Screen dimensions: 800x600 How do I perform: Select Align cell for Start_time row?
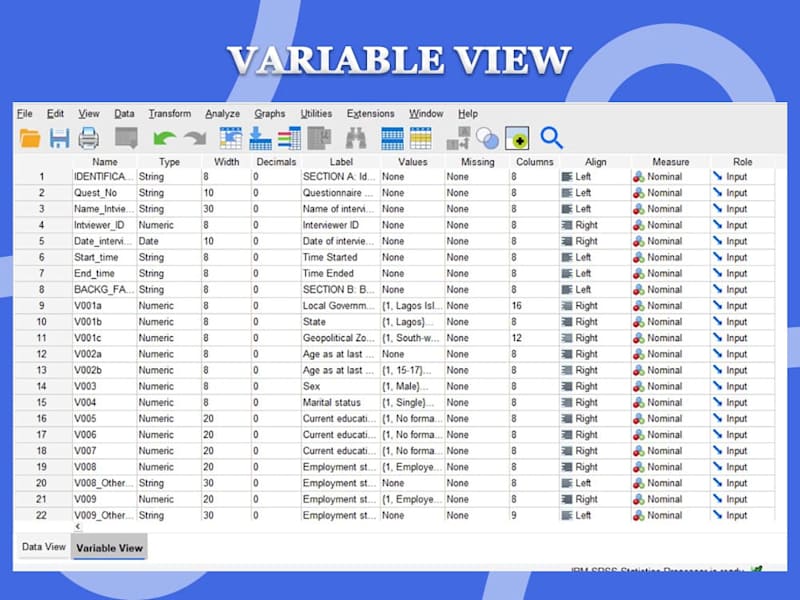coord(595,257)
